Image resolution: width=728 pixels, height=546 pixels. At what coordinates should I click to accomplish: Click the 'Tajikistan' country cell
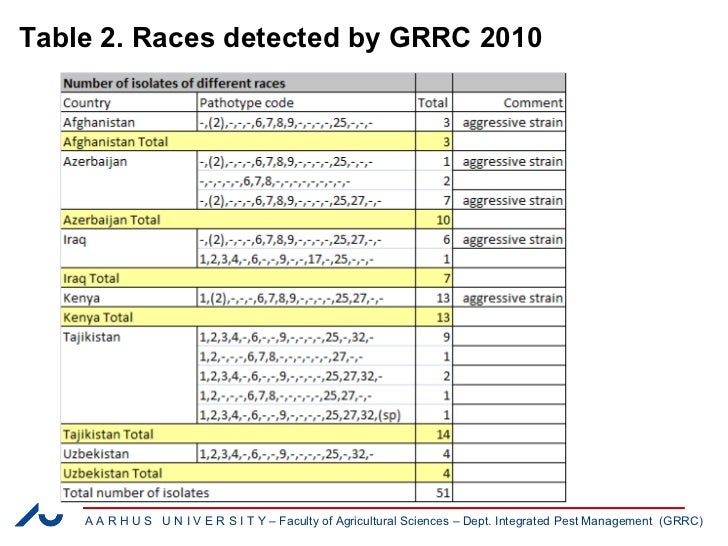[x=91, y=337]
